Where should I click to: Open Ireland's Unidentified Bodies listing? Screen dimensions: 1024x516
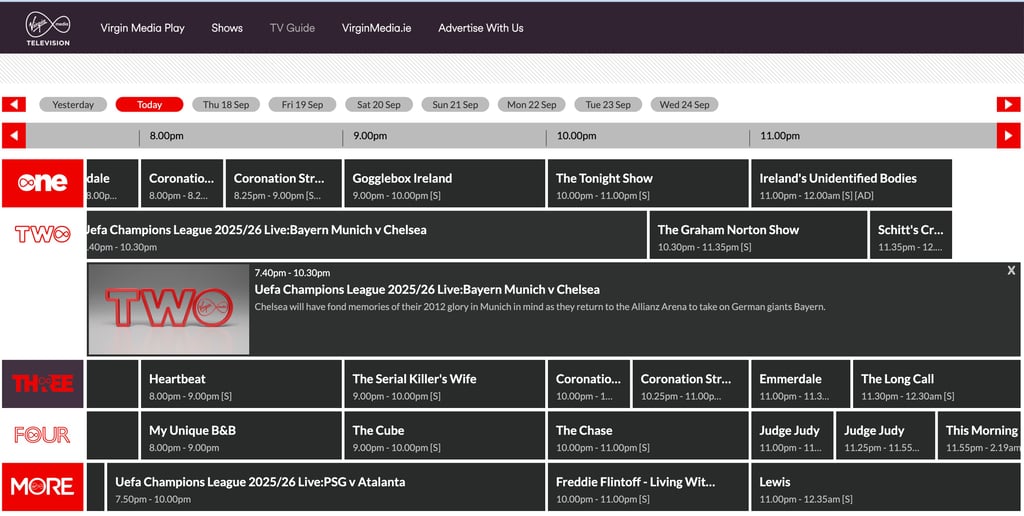coord(852,183)
